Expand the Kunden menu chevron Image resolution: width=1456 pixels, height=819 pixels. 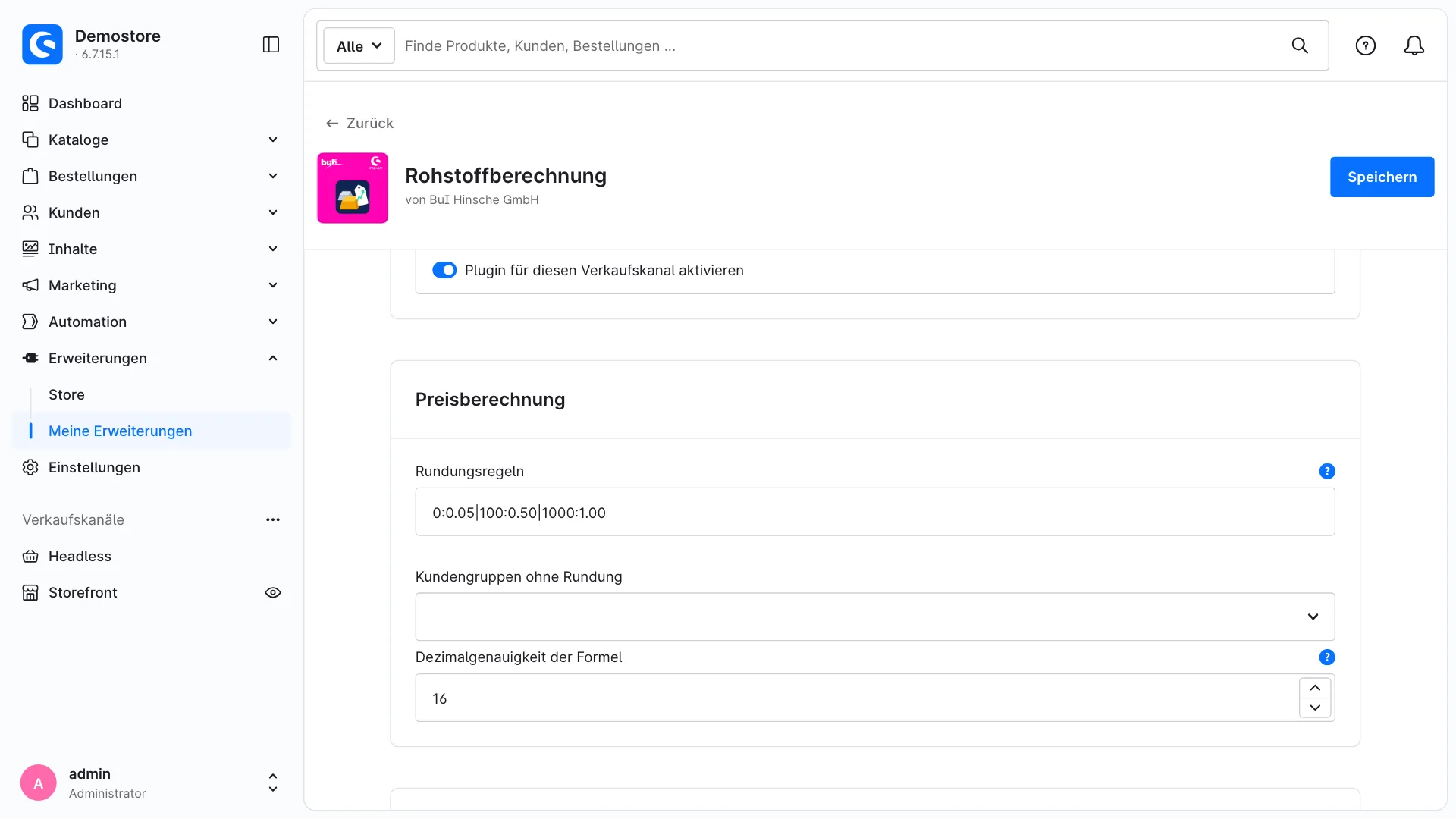(x=273, y=212)
